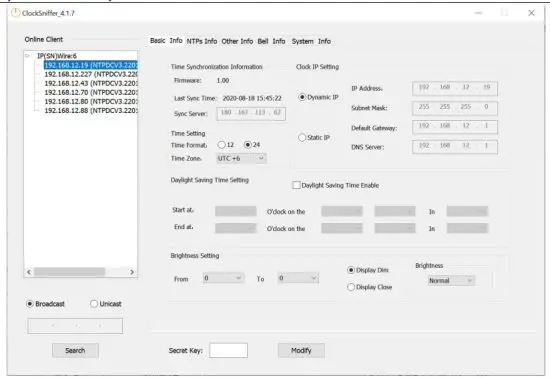
Task: Switch to the NTPs Info tab
Action: [x=202, y=41]
